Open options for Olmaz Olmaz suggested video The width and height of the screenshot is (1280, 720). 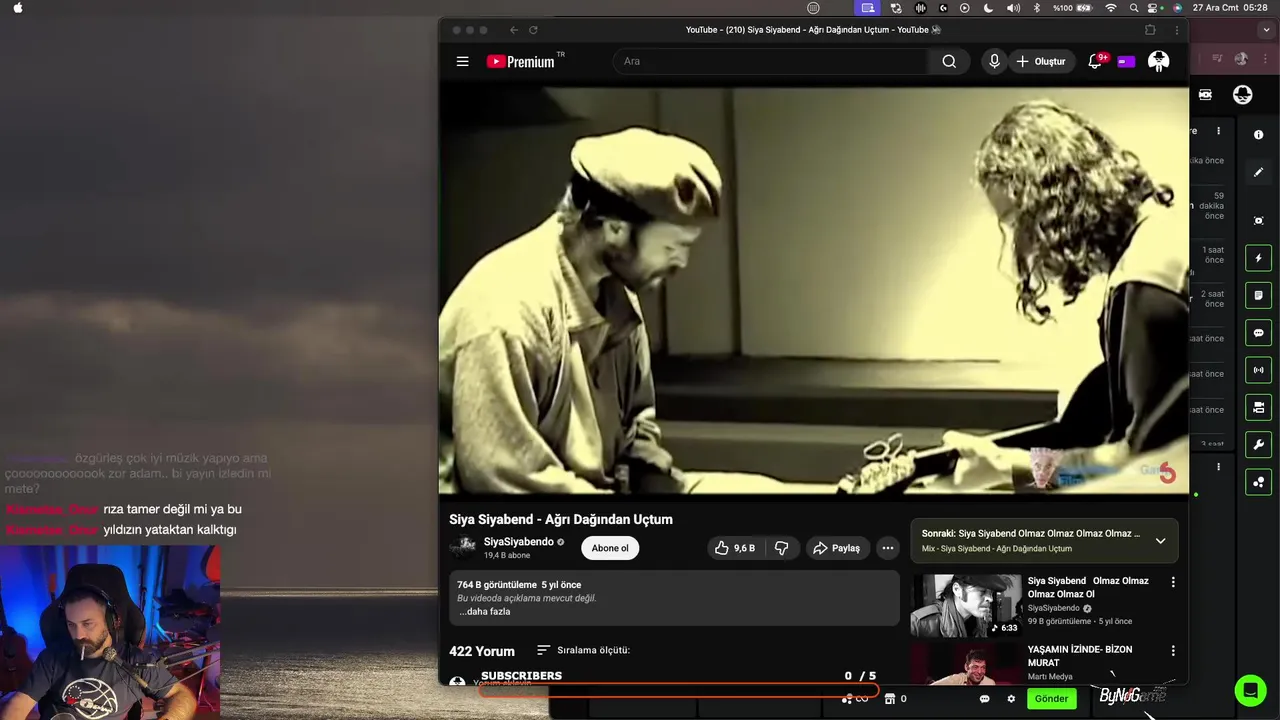1173,582
